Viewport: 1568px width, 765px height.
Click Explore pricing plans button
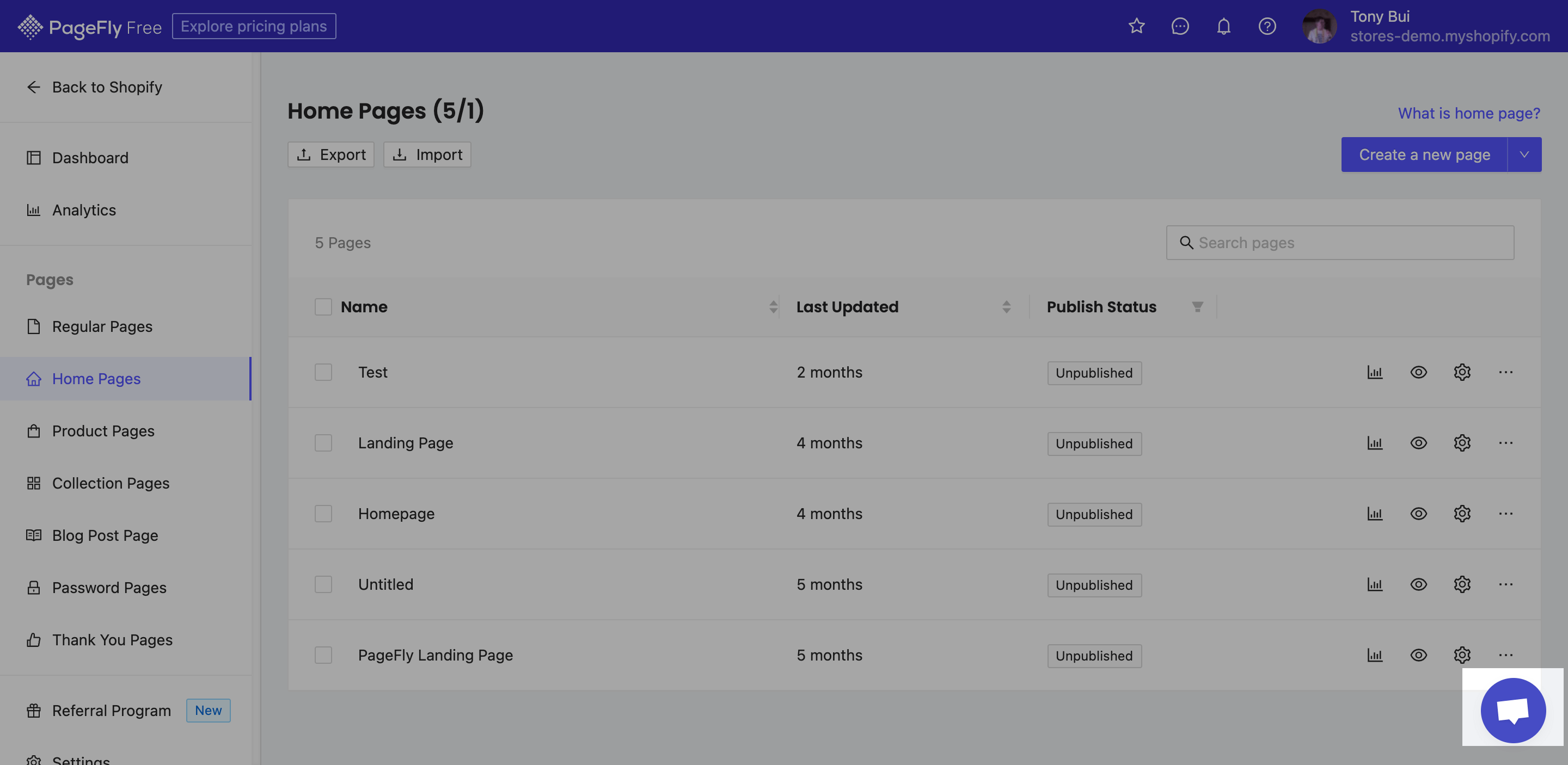[254, 26]
